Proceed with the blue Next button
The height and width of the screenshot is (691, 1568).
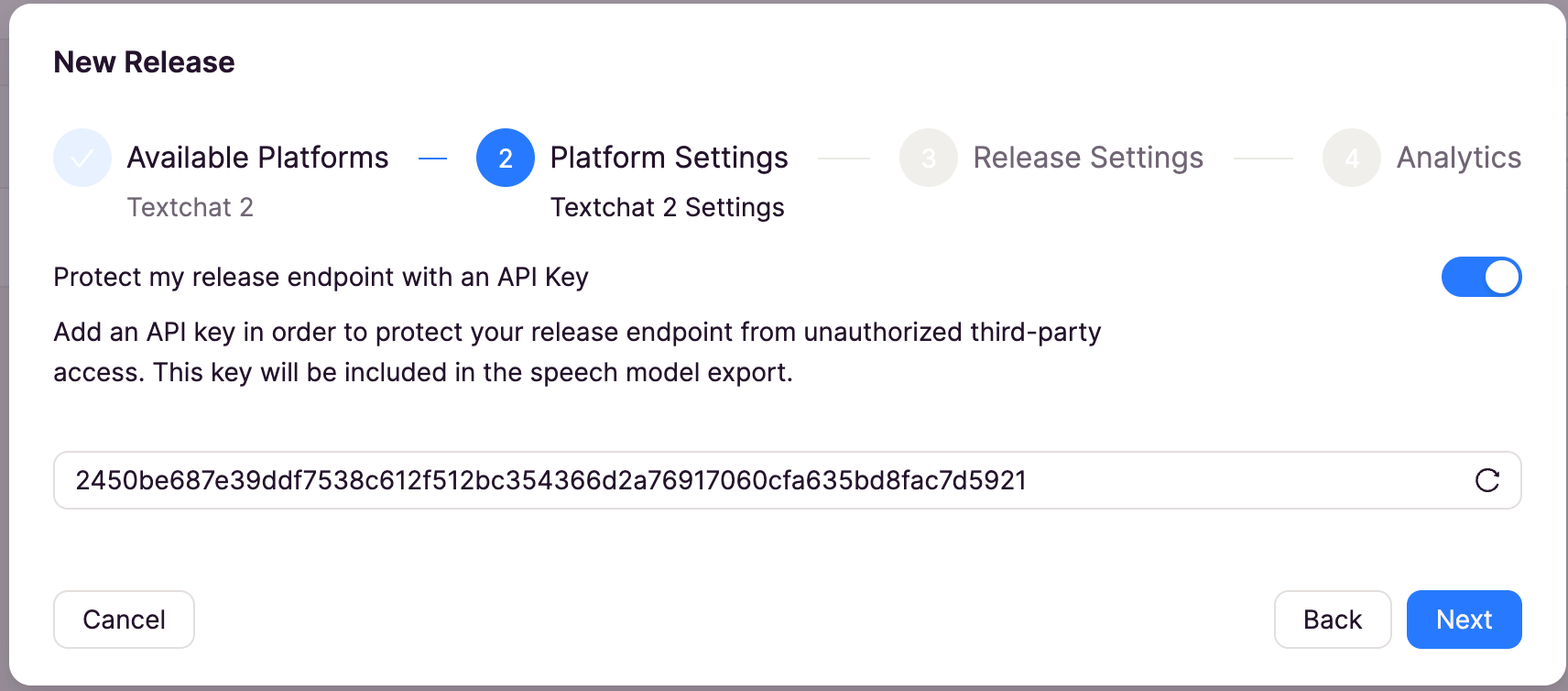point(1465,620)
